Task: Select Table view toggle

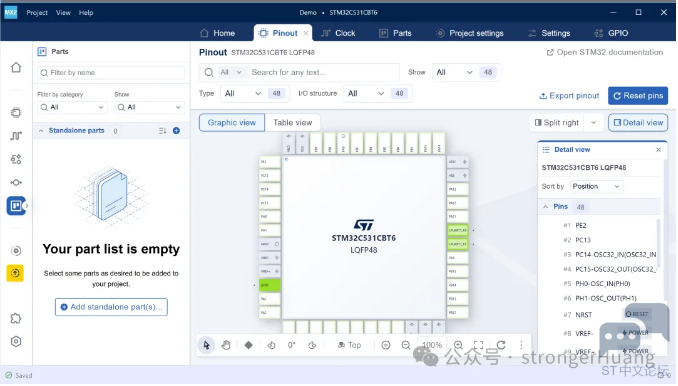Action: tap(293, 123)
